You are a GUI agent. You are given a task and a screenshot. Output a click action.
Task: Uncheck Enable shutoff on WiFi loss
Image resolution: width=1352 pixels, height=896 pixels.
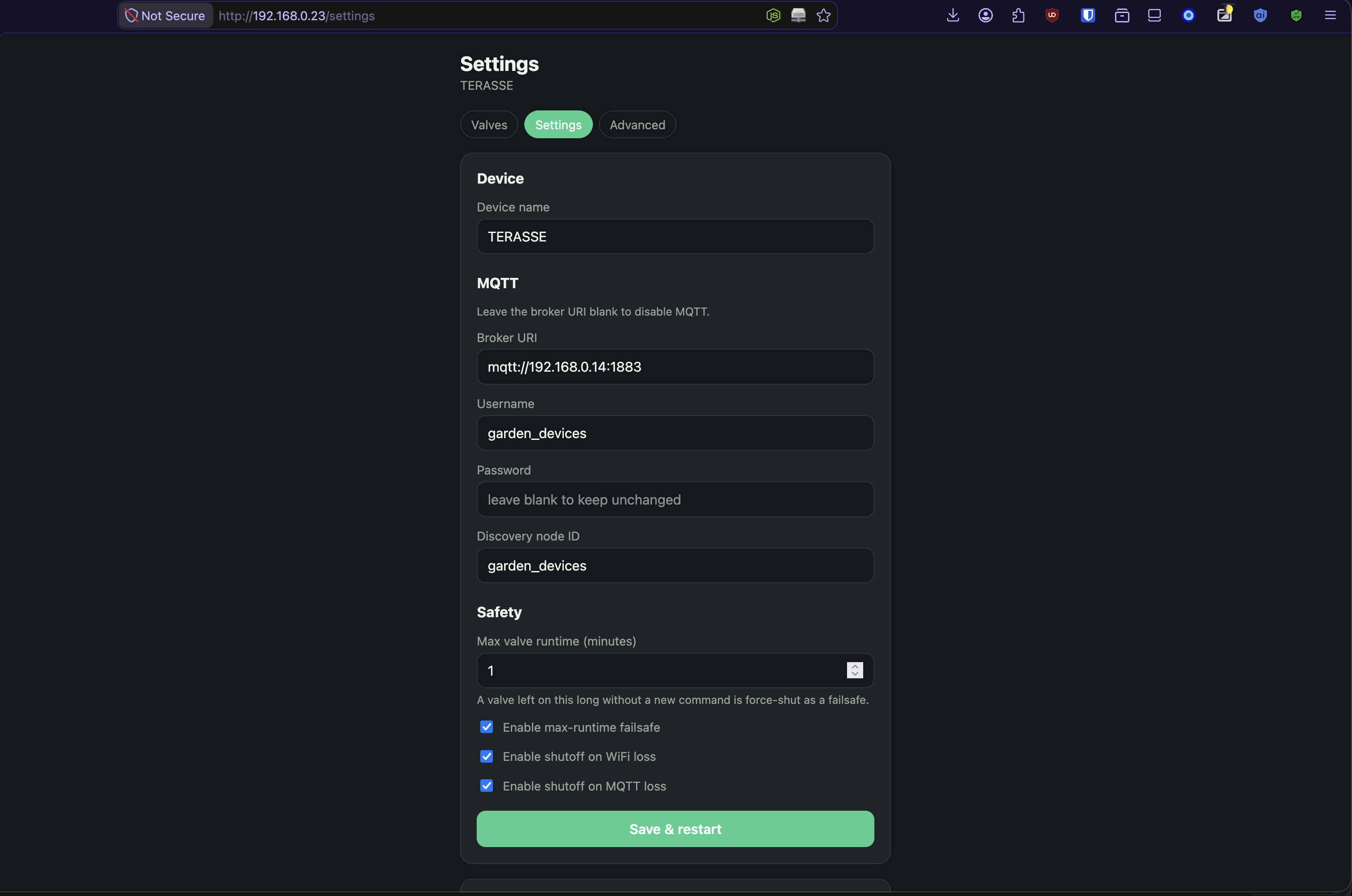click(x=487, y=756)
